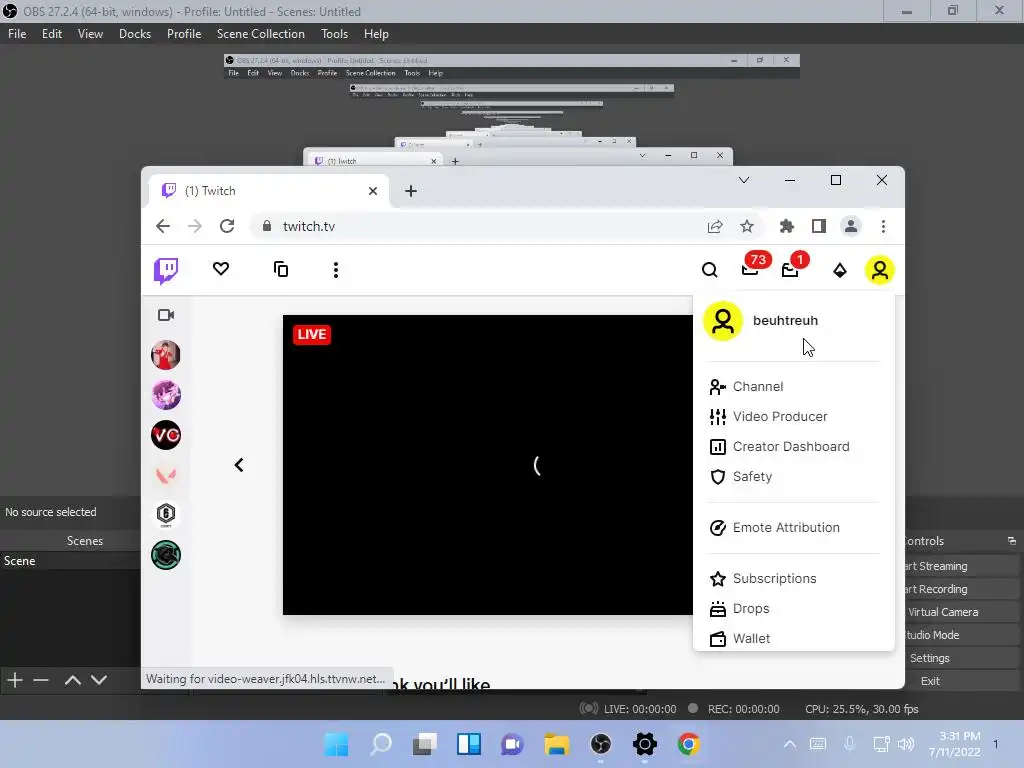This screenshot has width=1024, height=768.
Task: Open the OBS Profile menu
Action: 184,34
